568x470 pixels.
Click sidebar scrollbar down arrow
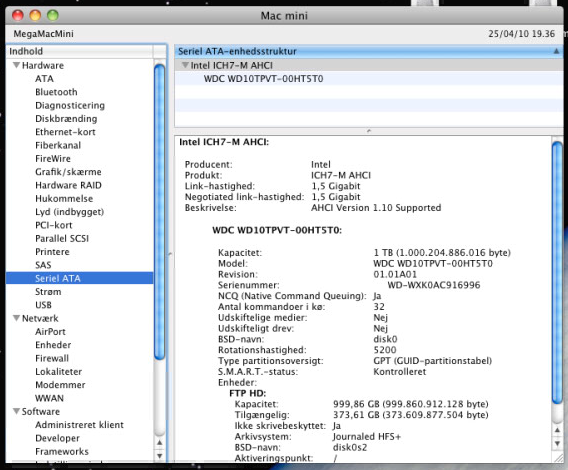tap(159, 456)
